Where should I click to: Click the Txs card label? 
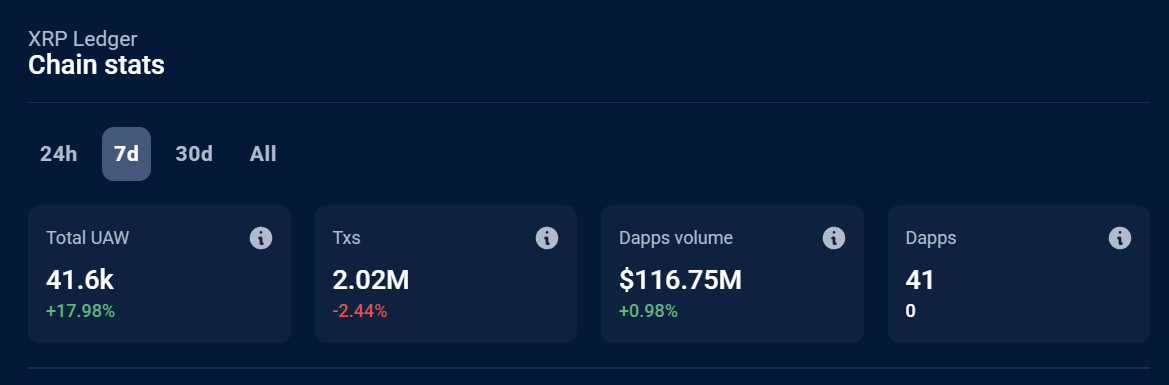pyautogui.click(x=347, y=238)
